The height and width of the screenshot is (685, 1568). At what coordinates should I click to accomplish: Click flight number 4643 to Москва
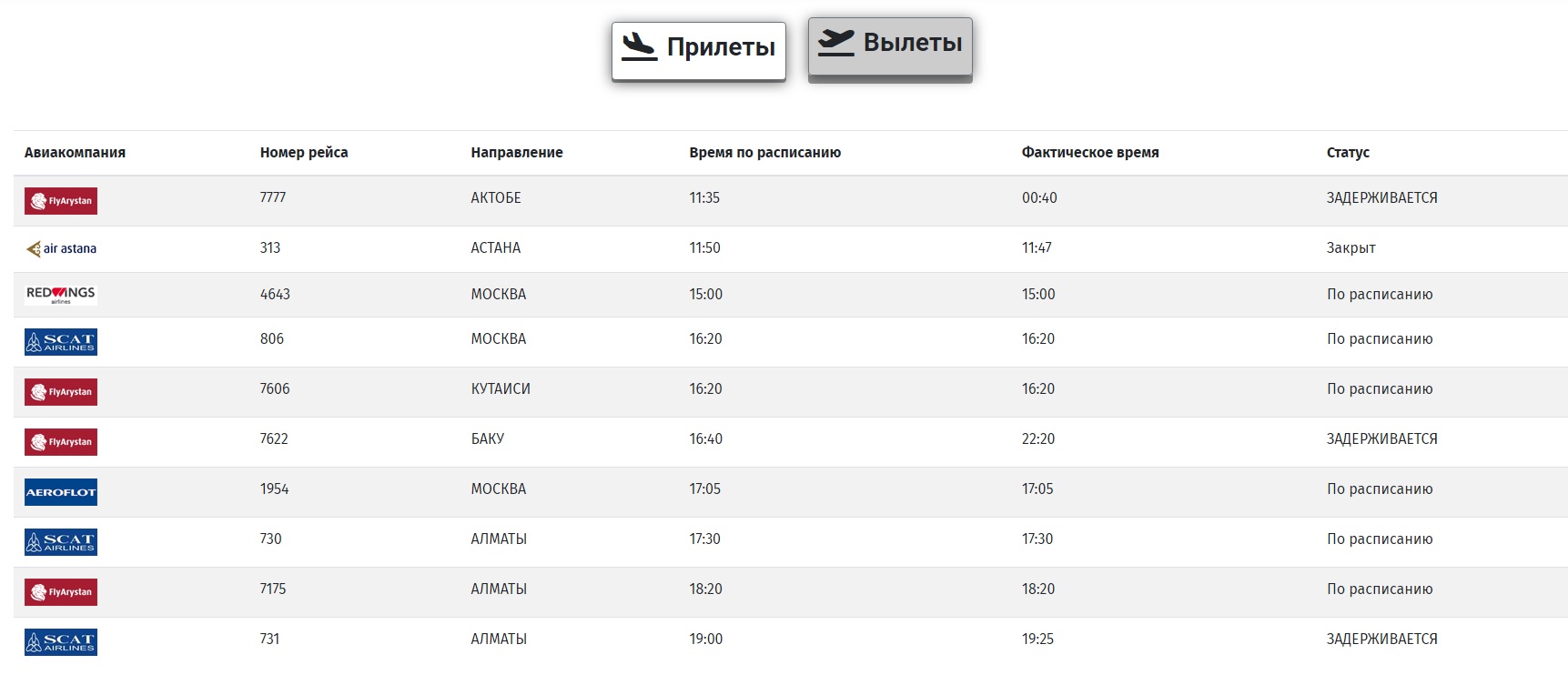click(275, 295)
